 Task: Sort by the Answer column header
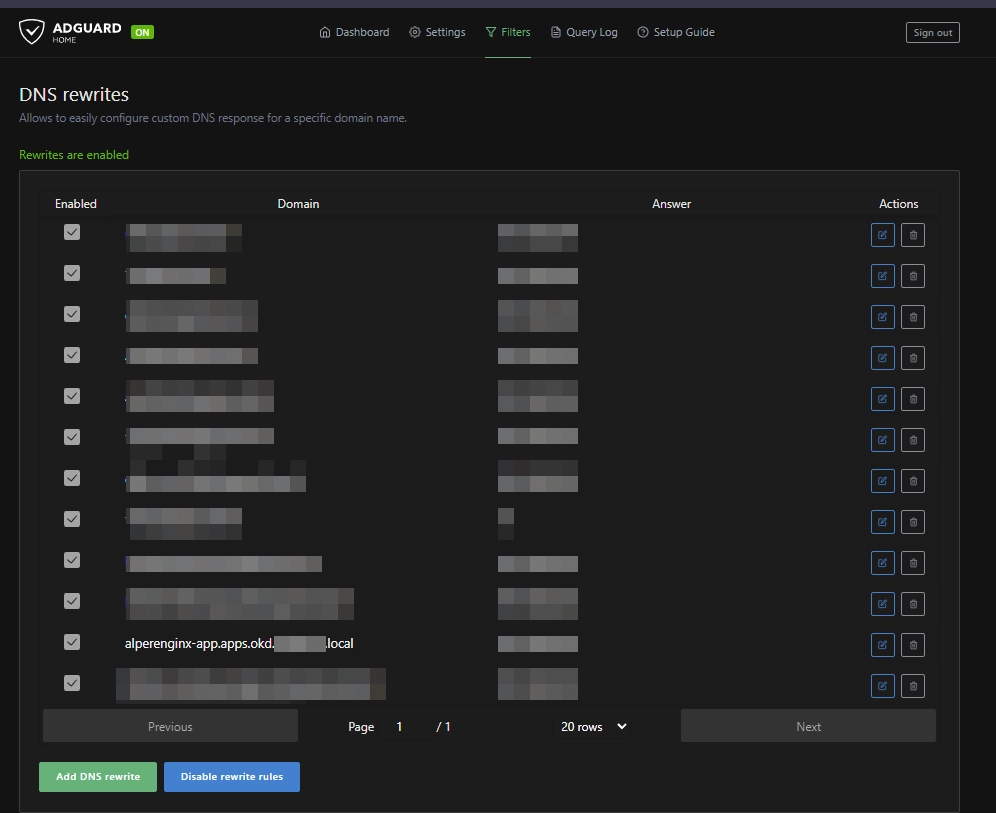671,204
